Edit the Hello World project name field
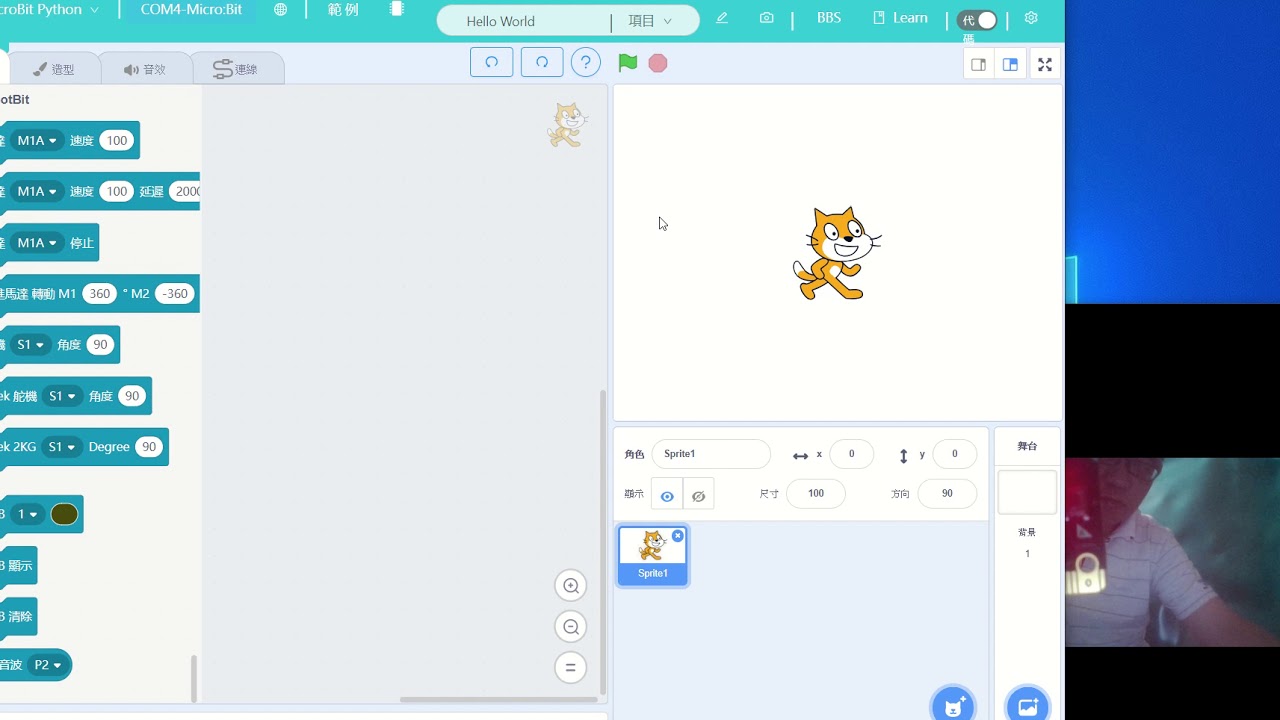The height and width of the screenshot is (720, 1280). pos(524,21)
